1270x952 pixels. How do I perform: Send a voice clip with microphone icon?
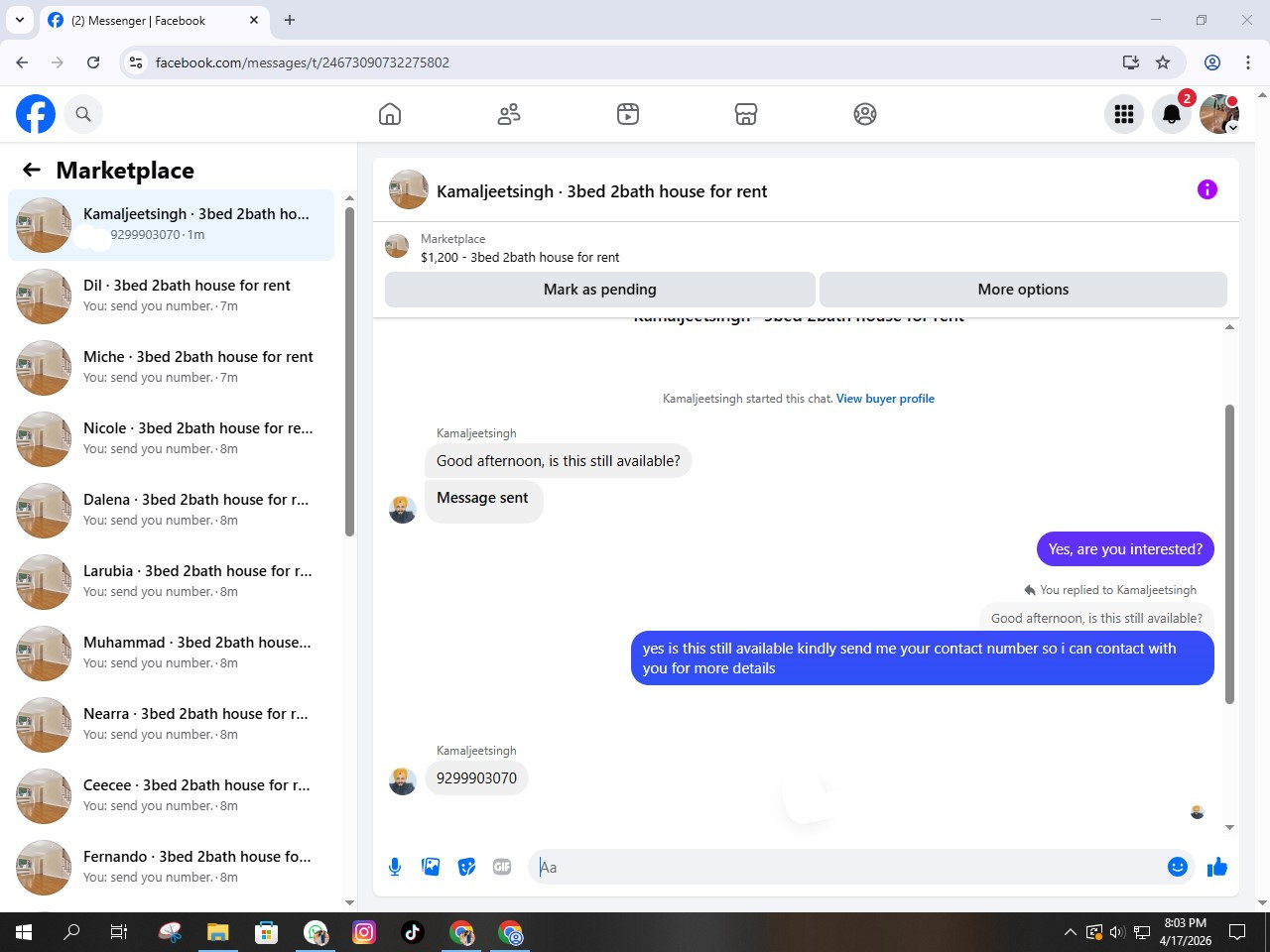point(395,867)
